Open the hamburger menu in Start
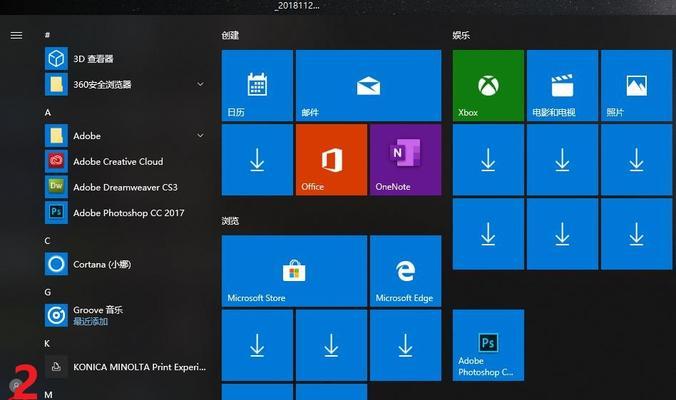This screenshot has width=676, height=400. point(16,35)
